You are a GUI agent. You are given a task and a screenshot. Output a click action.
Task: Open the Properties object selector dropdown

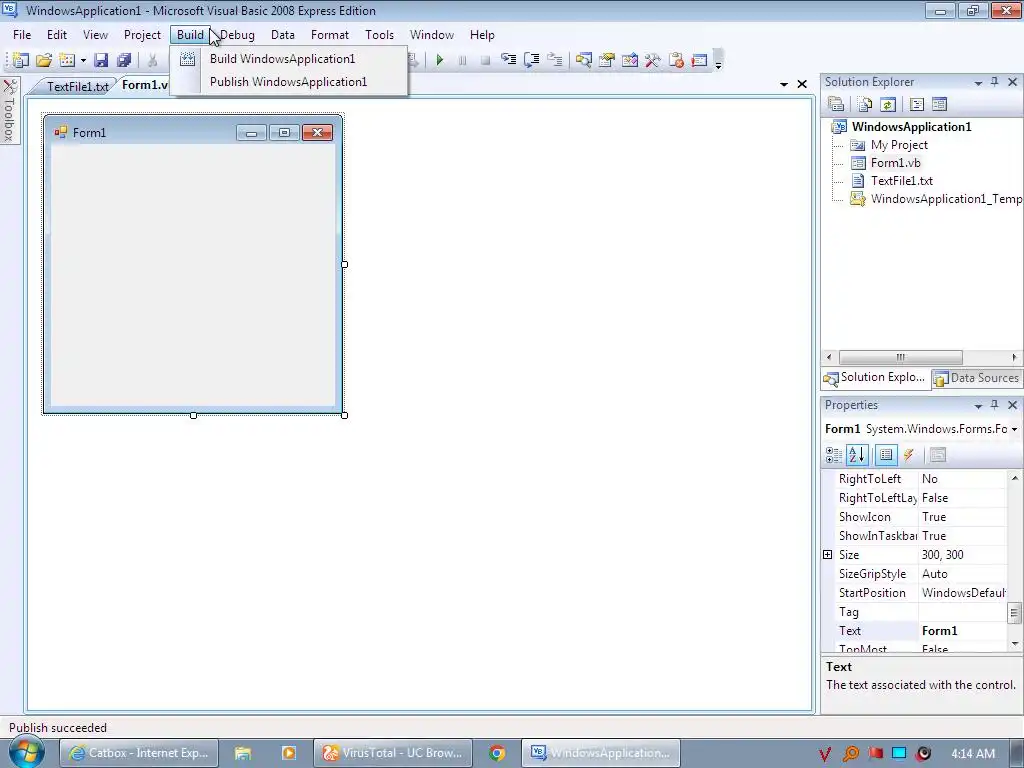pos(1014,429)
